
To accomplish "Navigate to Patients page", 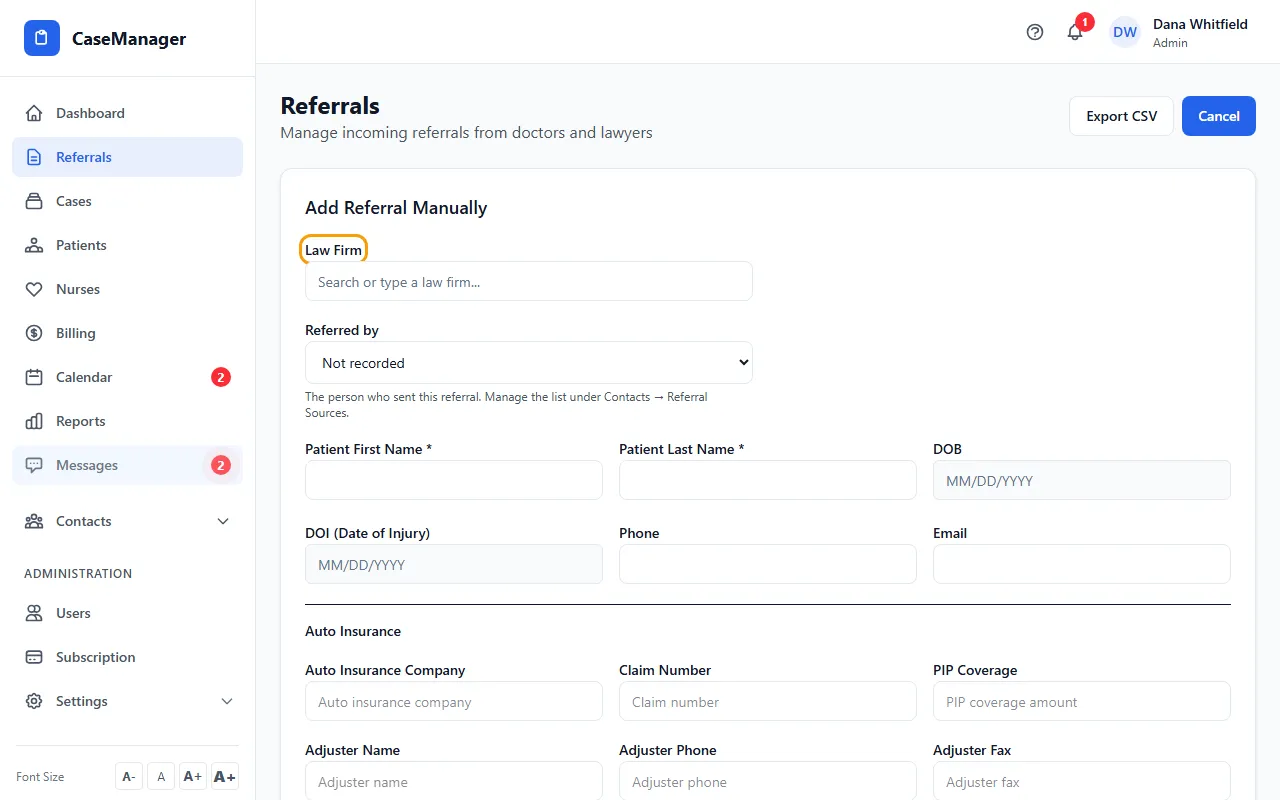I will [127, 245].
